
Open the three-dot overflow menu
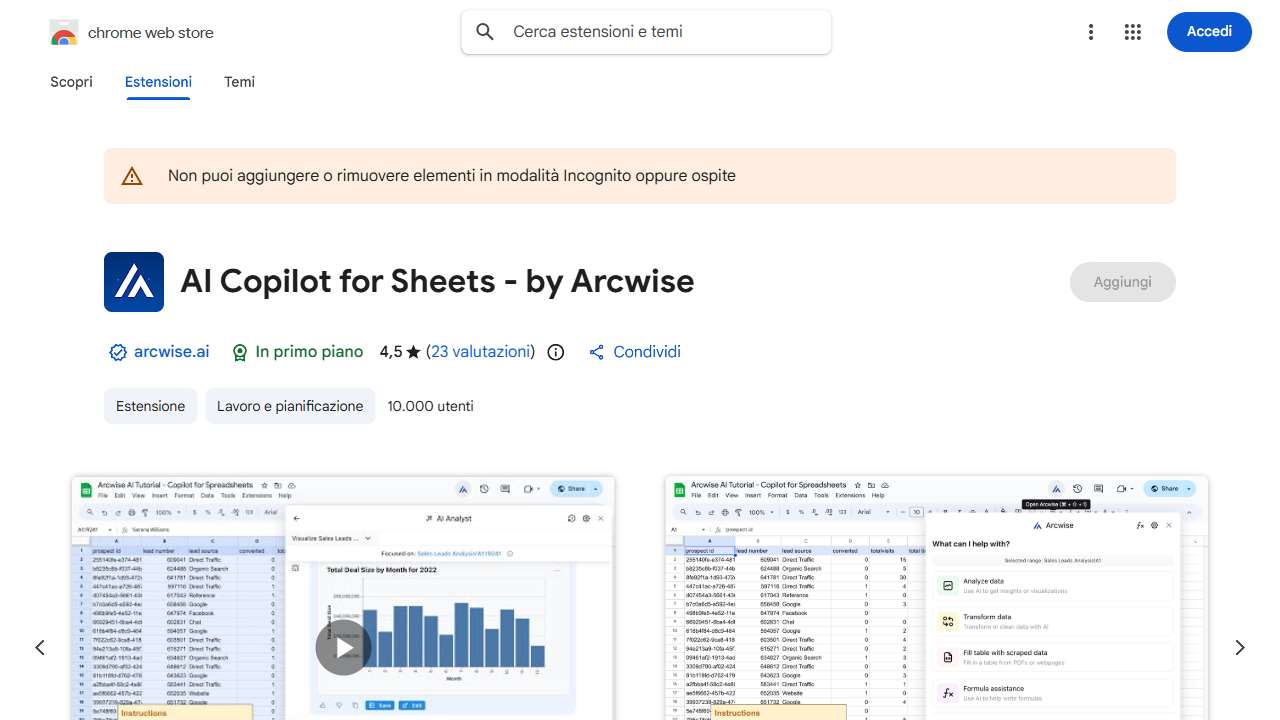1091,32
